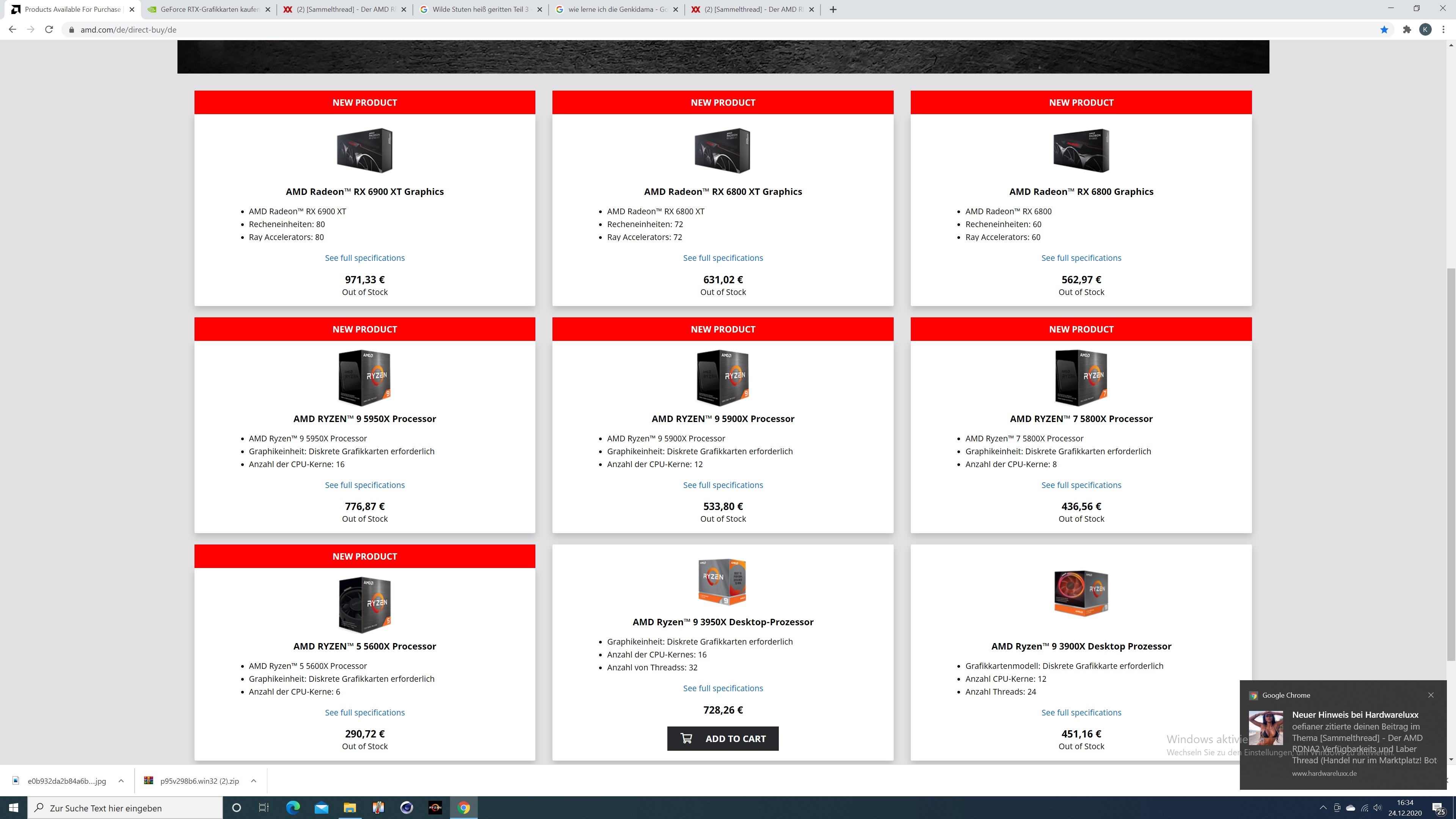
Task: Open the Windows Start menu
Action: click(x=14, y=808)
